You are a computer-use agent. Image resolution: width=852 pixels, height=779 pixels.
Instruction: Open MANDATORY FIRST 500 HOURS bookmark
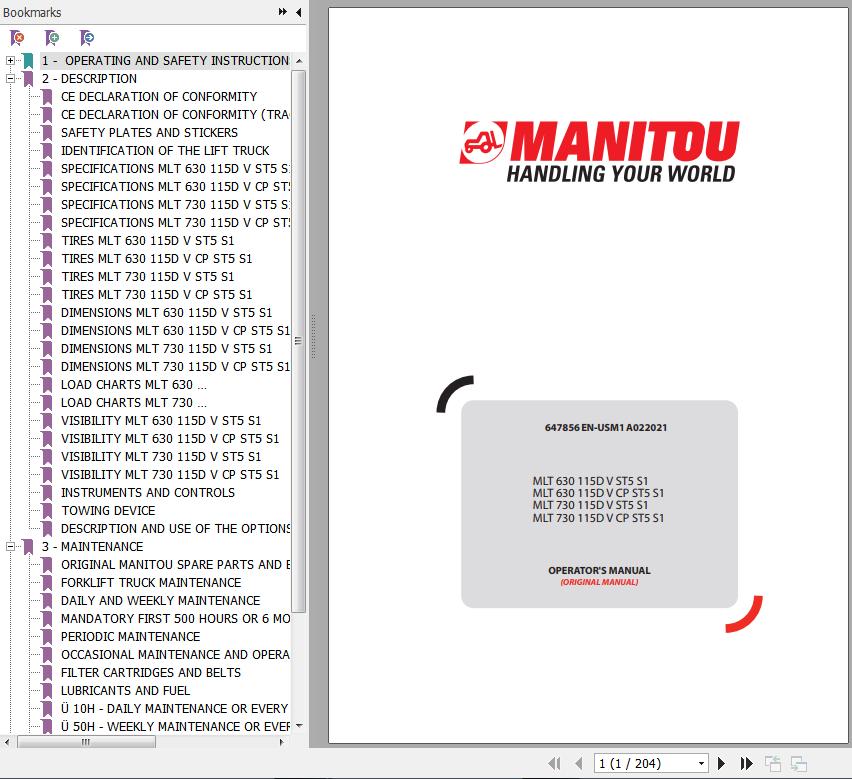pos(176,619)
